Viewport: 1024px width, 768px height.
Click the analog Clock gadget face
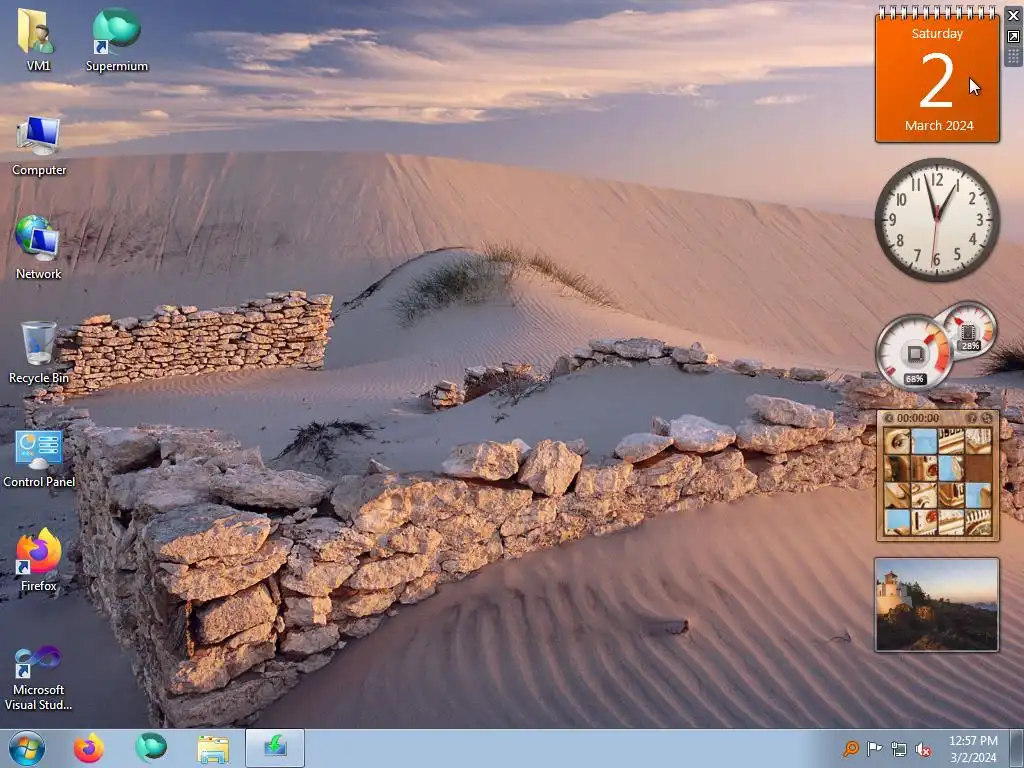pos(937,220)
